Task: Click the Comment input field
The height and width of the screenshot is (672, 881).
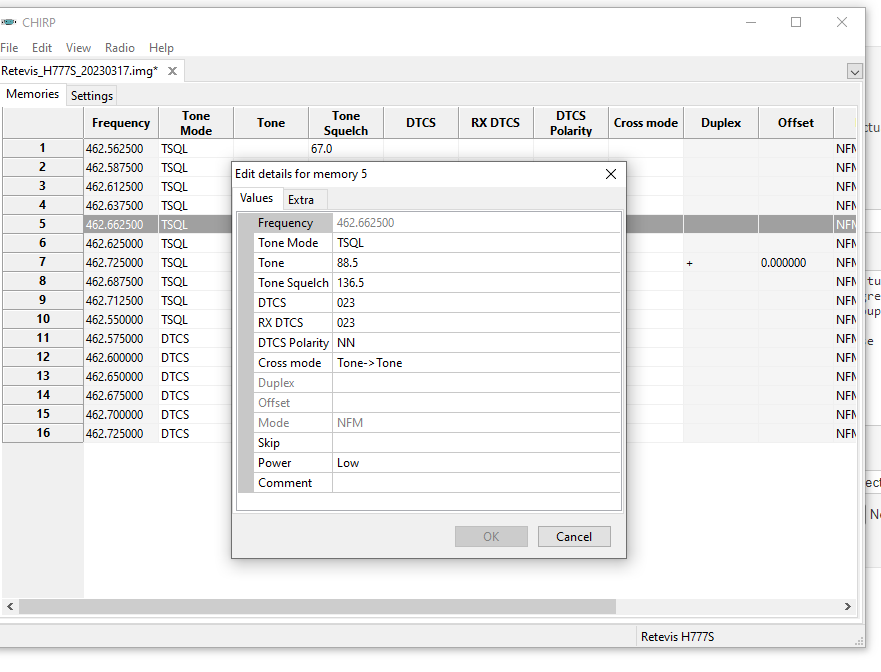Action: coord(476,483)
